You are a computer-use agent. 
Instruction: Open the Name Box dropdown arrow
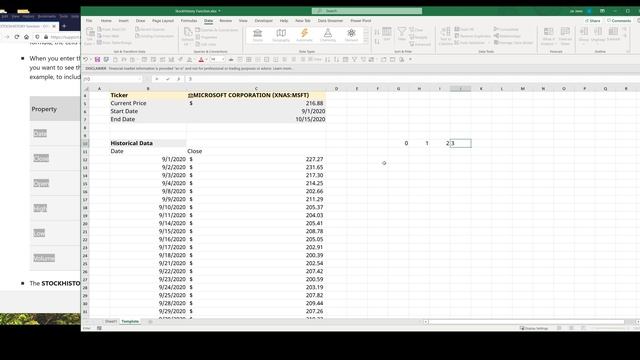tap(140, 79)
